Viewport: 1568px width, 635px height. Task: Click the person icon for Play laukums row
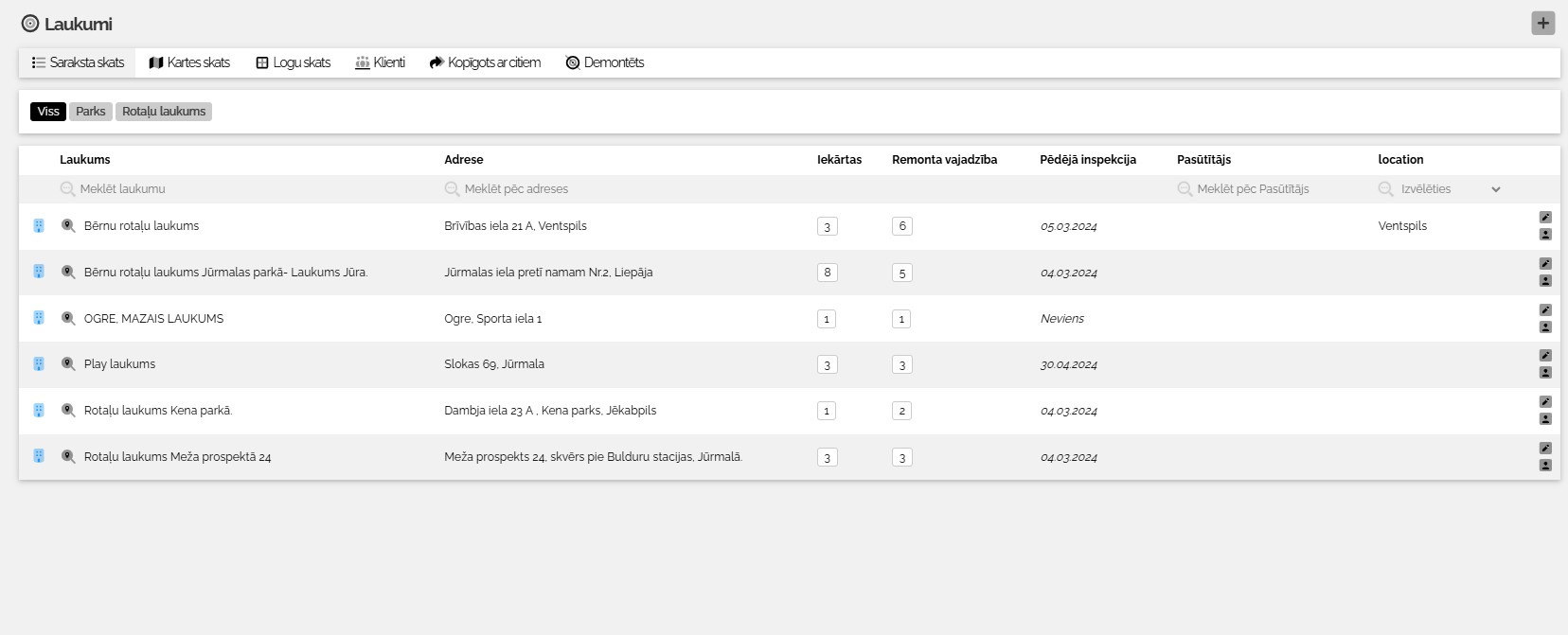1545,373
